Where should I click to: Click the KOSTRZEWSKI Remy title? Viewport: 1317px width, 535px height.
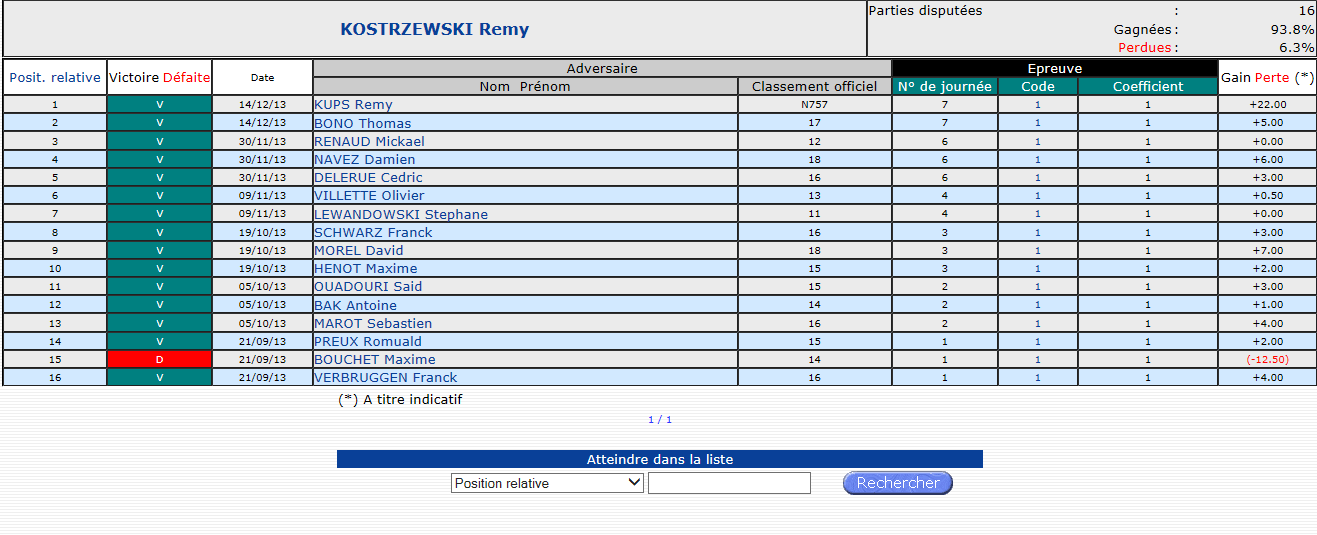pos(434,29)
